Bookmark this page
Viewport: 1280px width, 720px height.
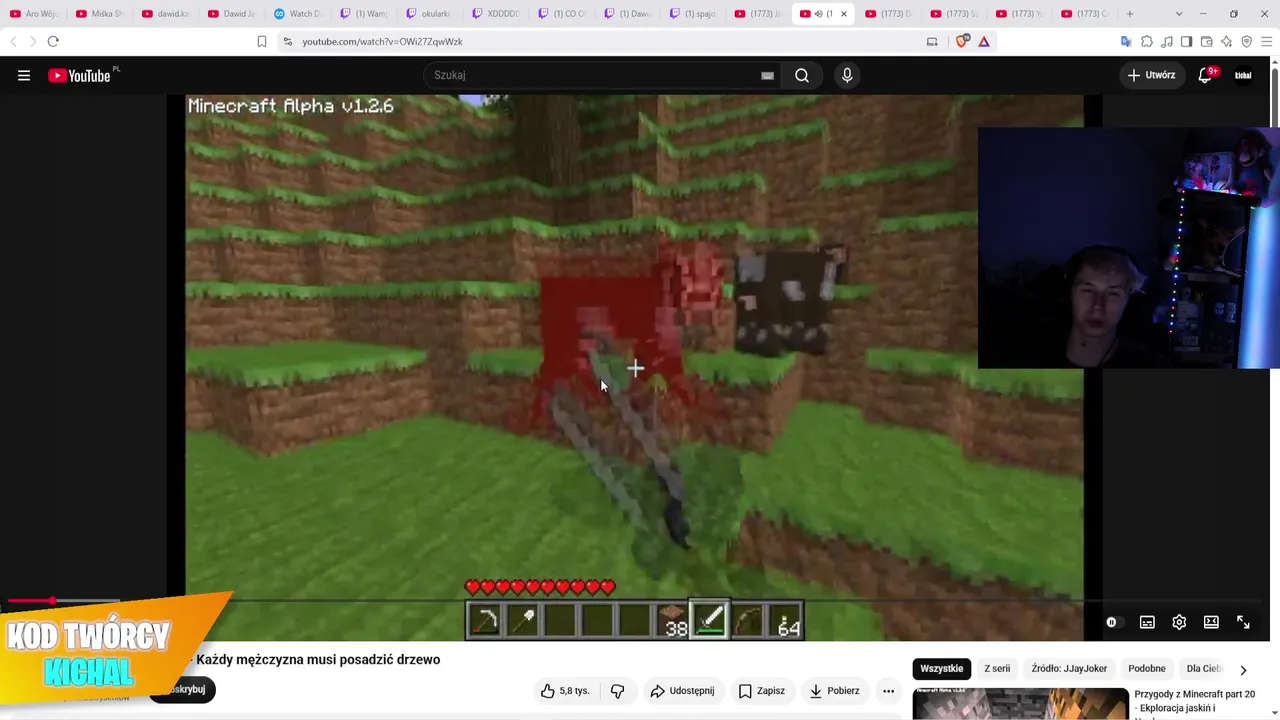[x=262, y=41]
